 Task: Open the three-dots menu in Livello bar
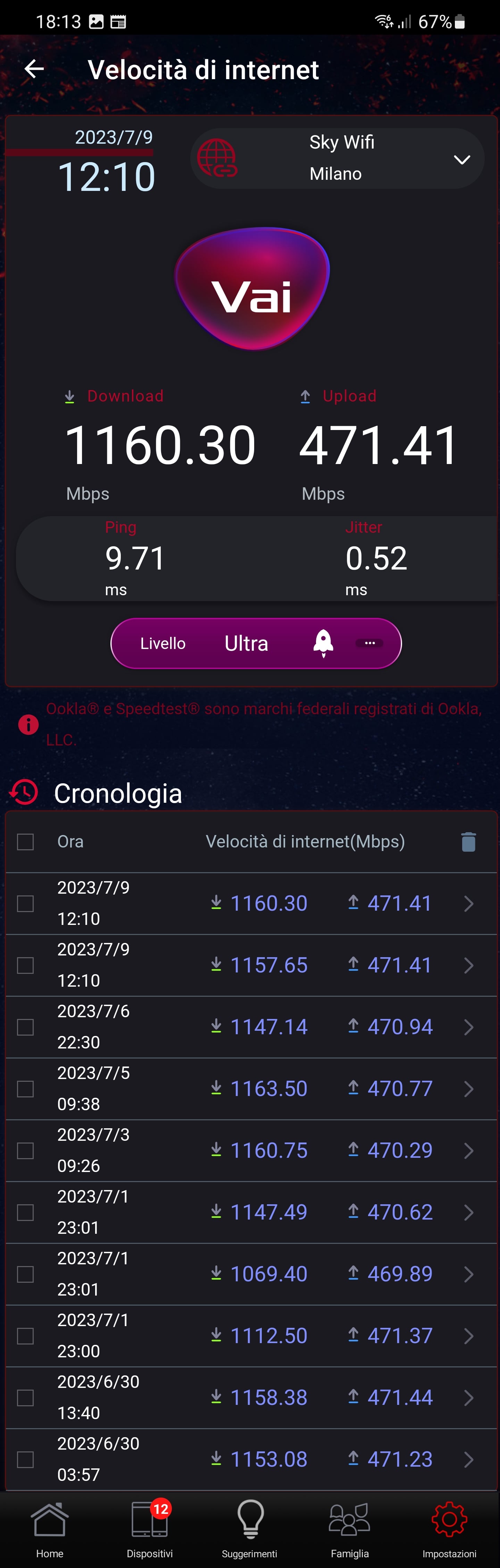click(x=370, y=643)
